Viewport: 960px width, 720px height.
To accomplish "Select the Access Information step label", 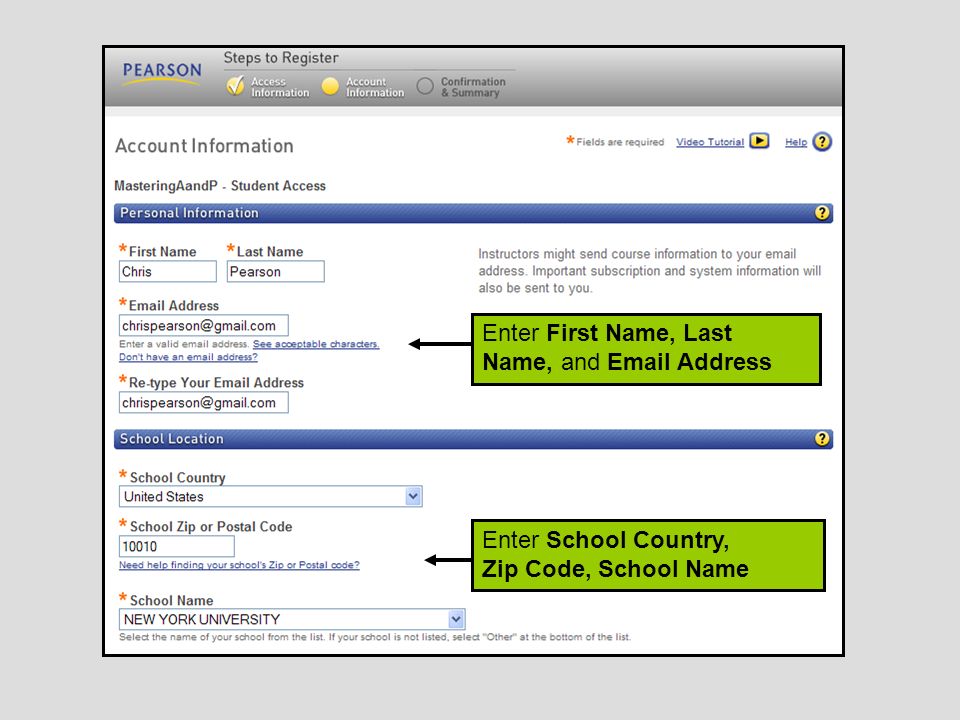I will (x=280, y=87).
